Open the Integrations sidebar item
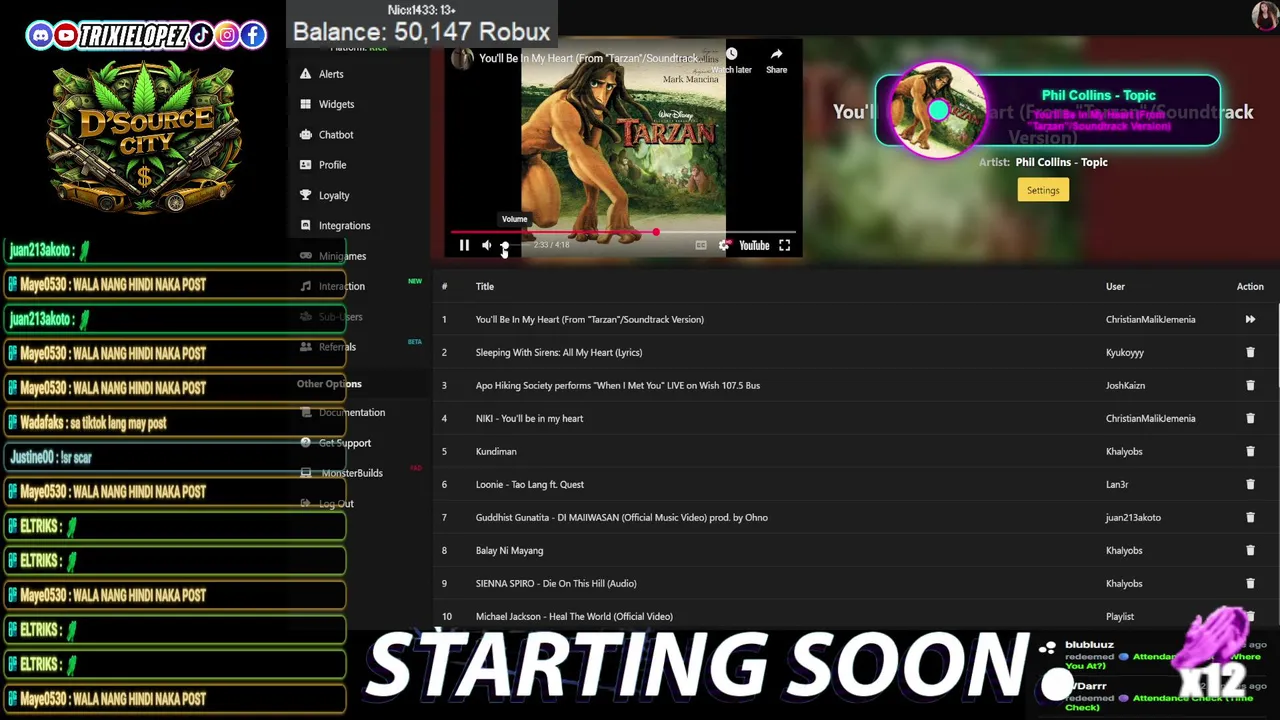This screenshot has width=1280, height=720. tap(344, 226)
